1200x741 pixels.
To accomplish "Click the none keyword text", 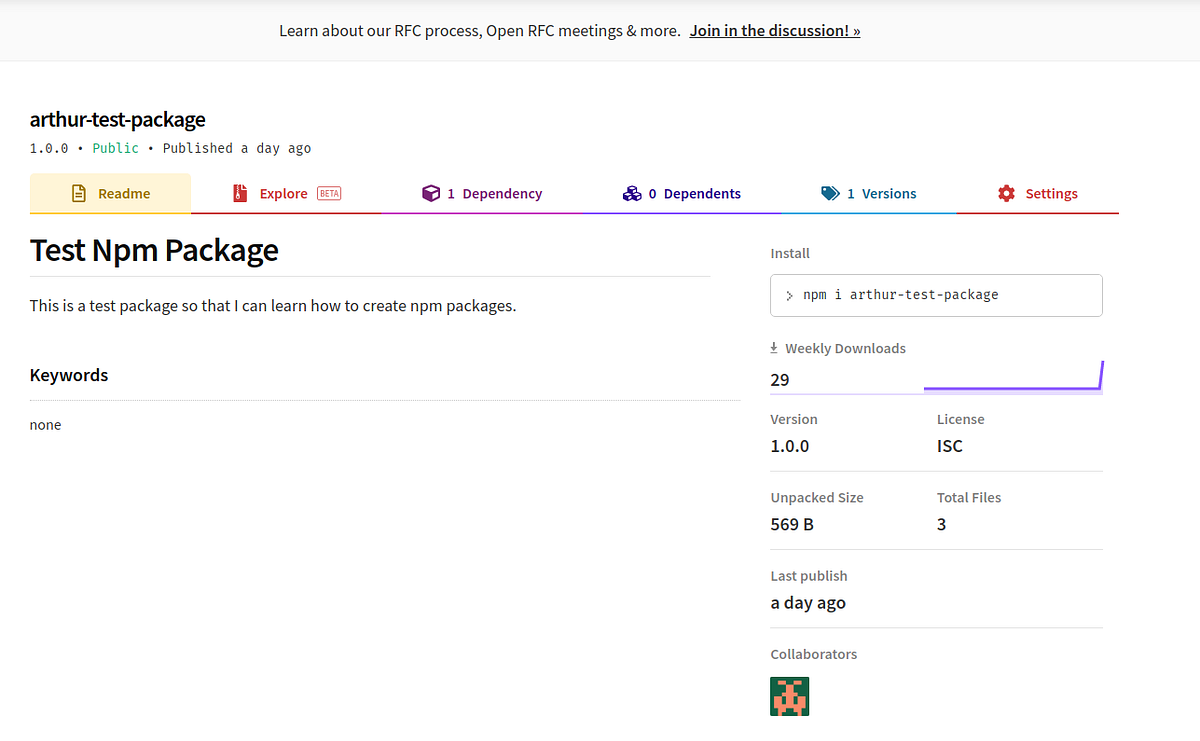I will click(46, 425).
